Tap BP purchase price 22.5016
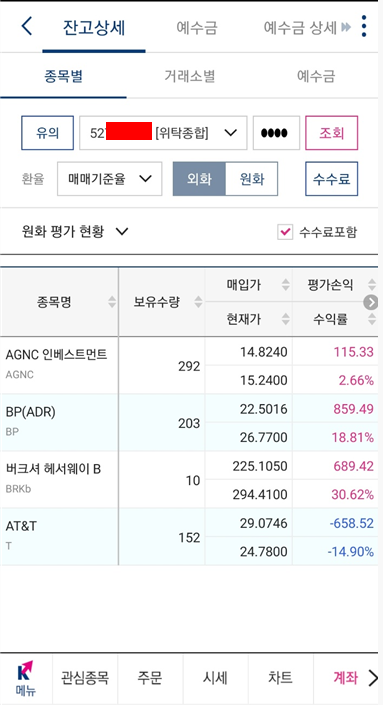The image size is (383, 705). pyautogui.click(x=263, y=409)
